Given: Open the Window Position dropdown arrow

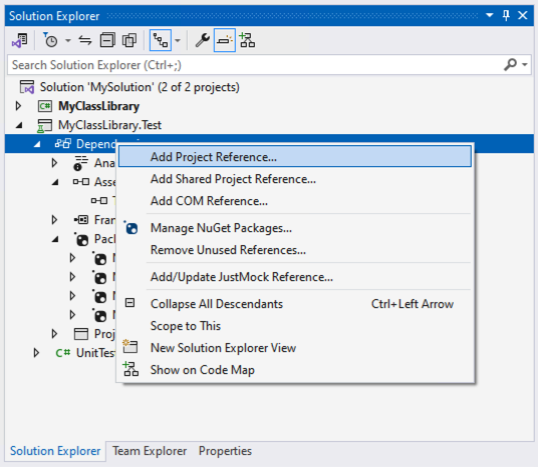Looking at the screenshot, I should (490, 15).
